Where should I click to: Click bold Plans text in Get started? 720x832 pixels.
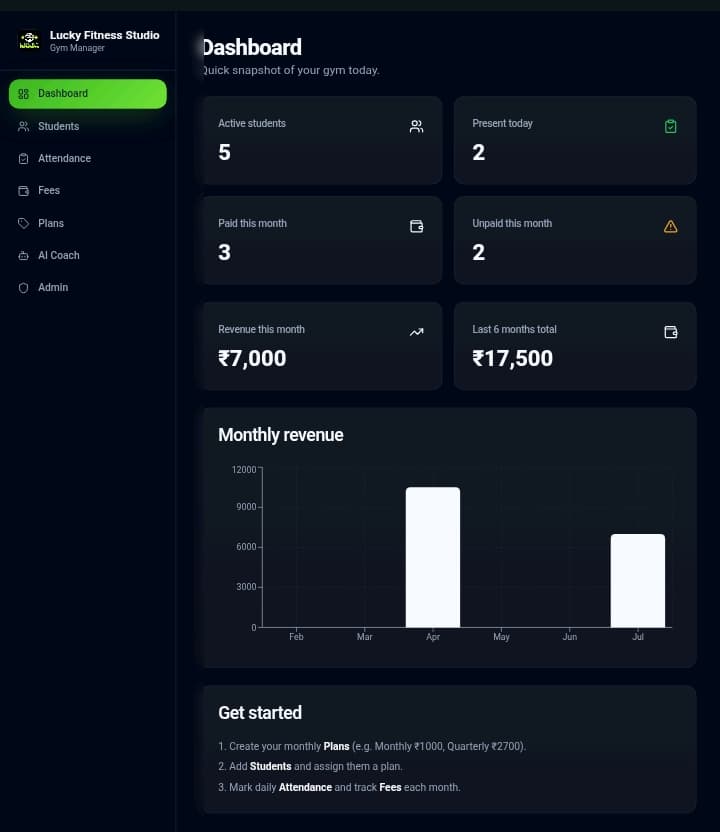click(x=336, y=746)
